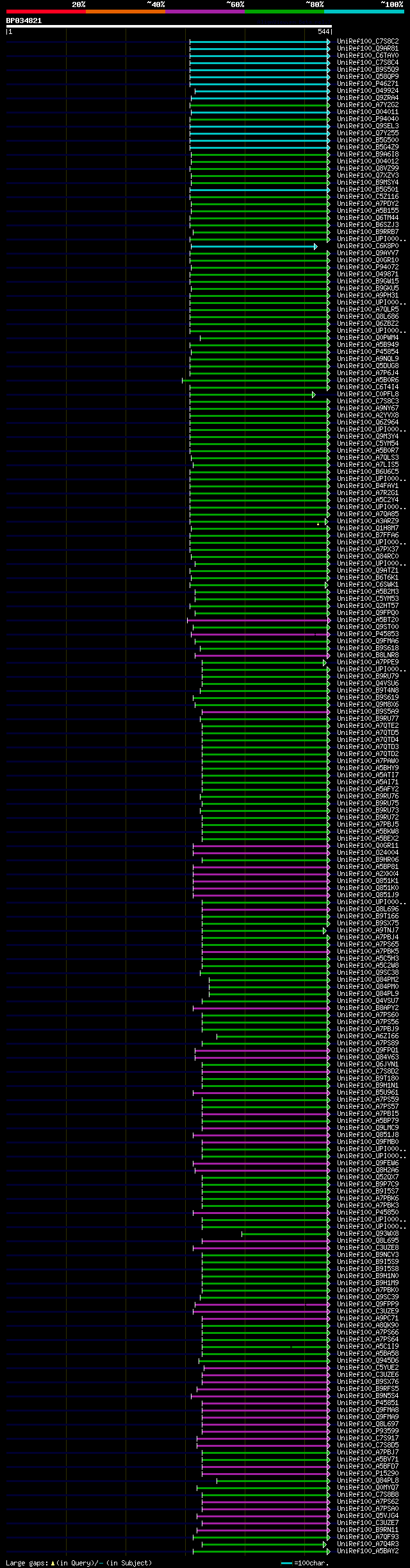The width and height of the screenshot is (410, 1568).
Task: Click the white query sequence bar
Action: 168,26
